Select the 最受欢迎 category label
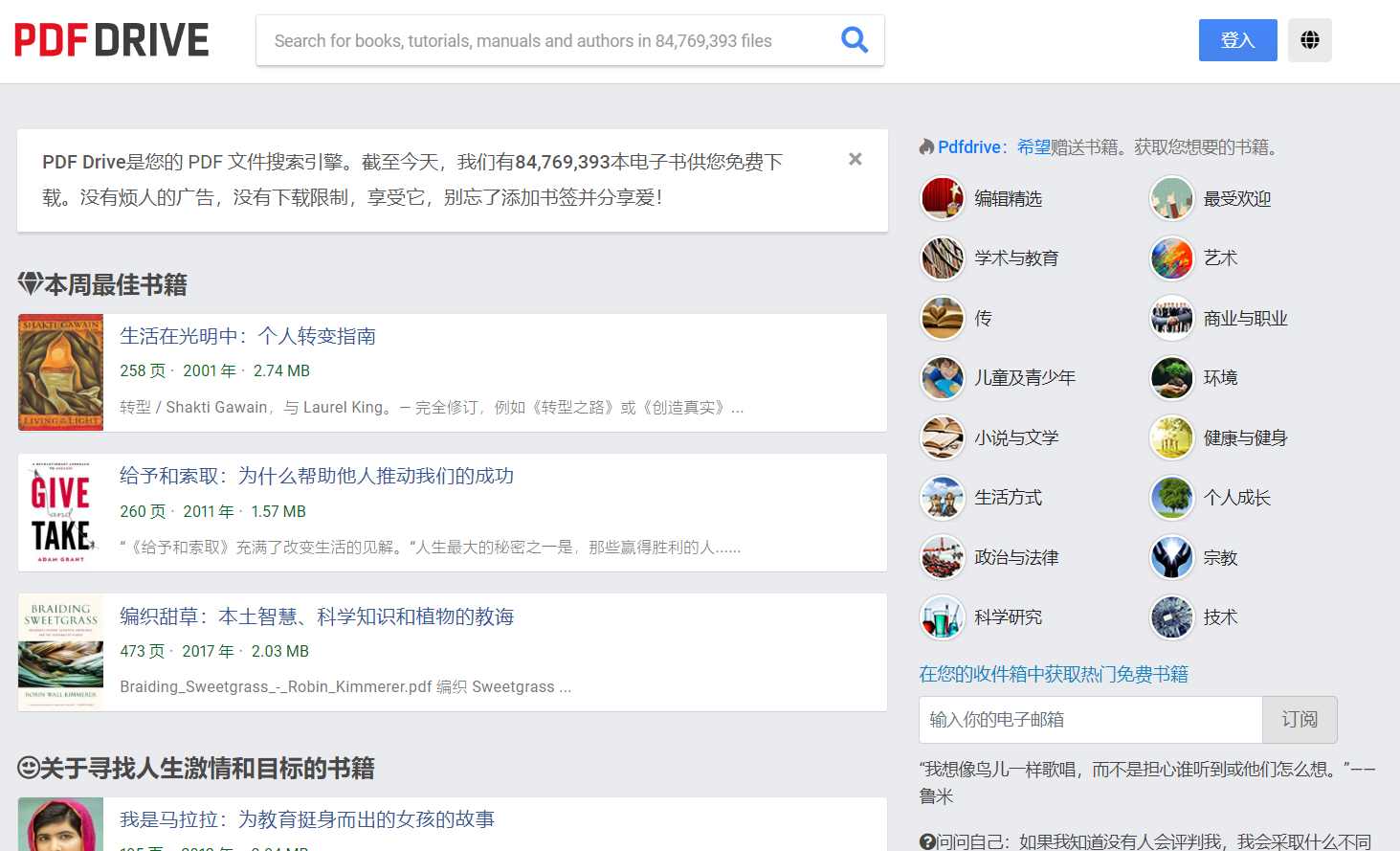1400x851 pixels. point(1237,199)
